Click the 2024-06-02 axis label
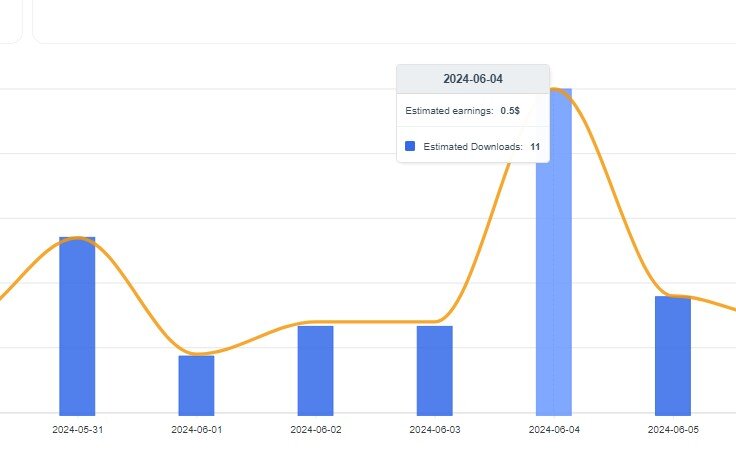 coord(316,429)
